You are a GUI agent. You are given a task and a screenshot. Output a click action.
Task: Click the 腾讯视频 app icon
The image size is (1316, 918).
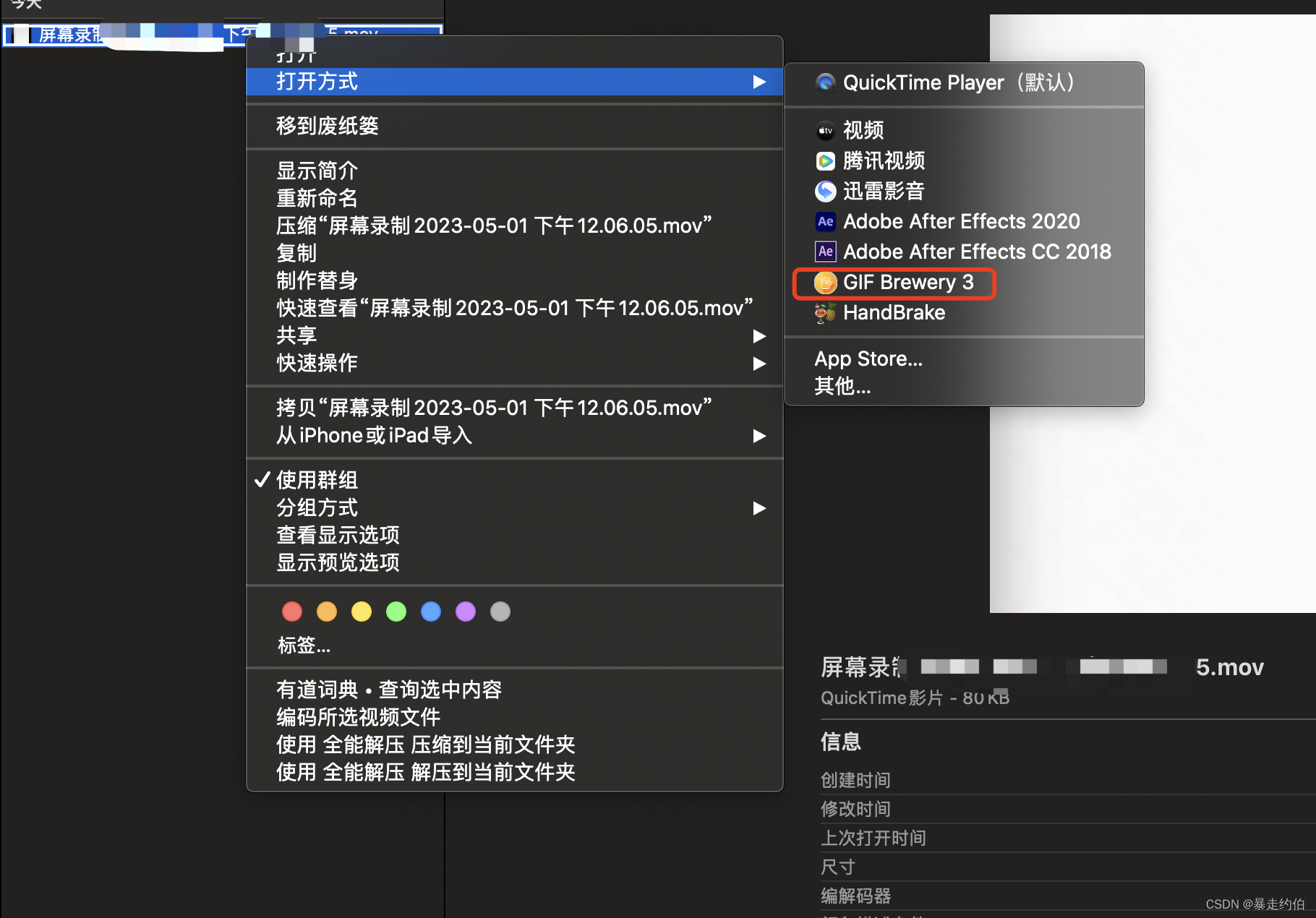point(825,160)
